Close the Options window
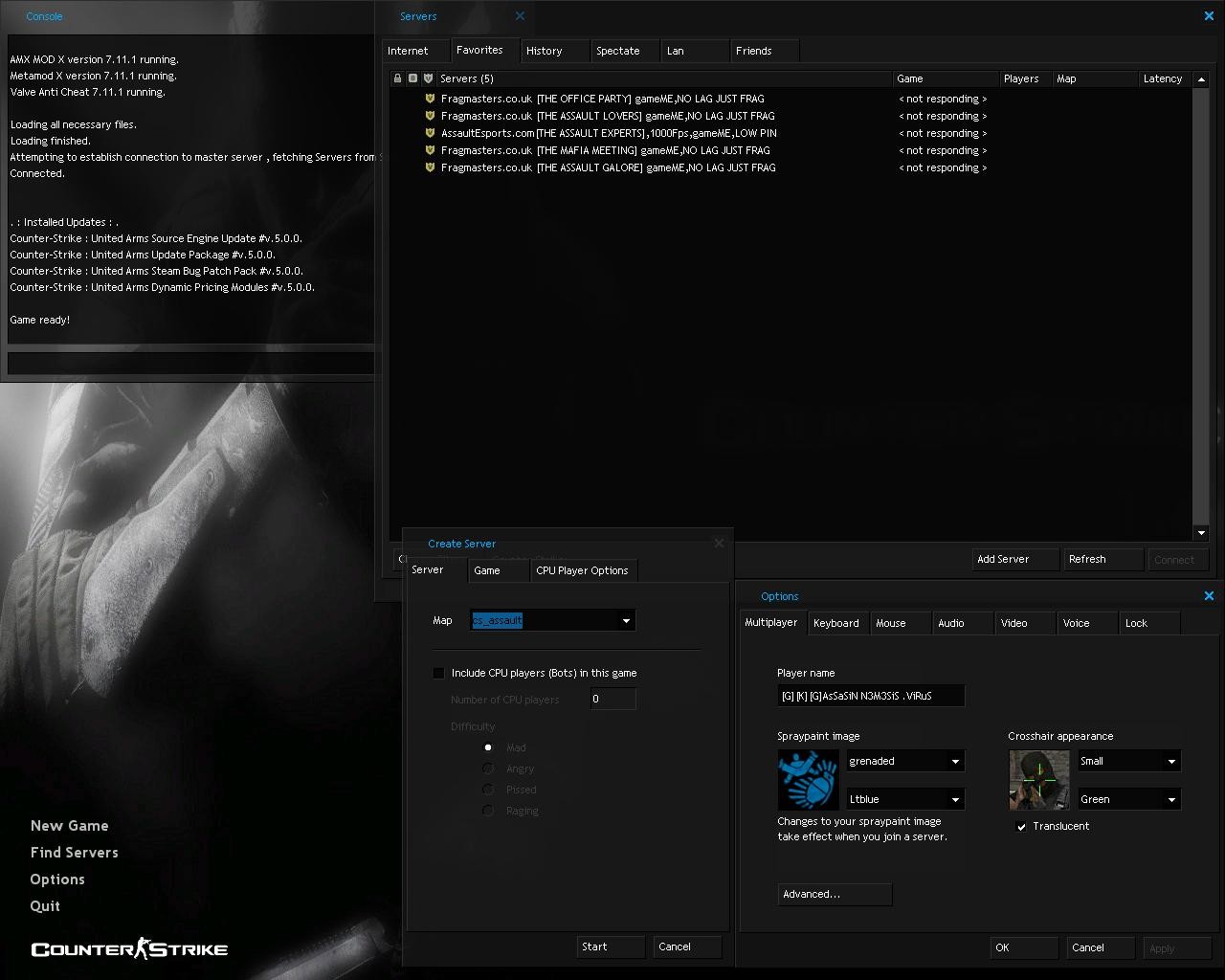Image resolution: width=1225 pixels, height=980 pixels. coord(1209,595)
